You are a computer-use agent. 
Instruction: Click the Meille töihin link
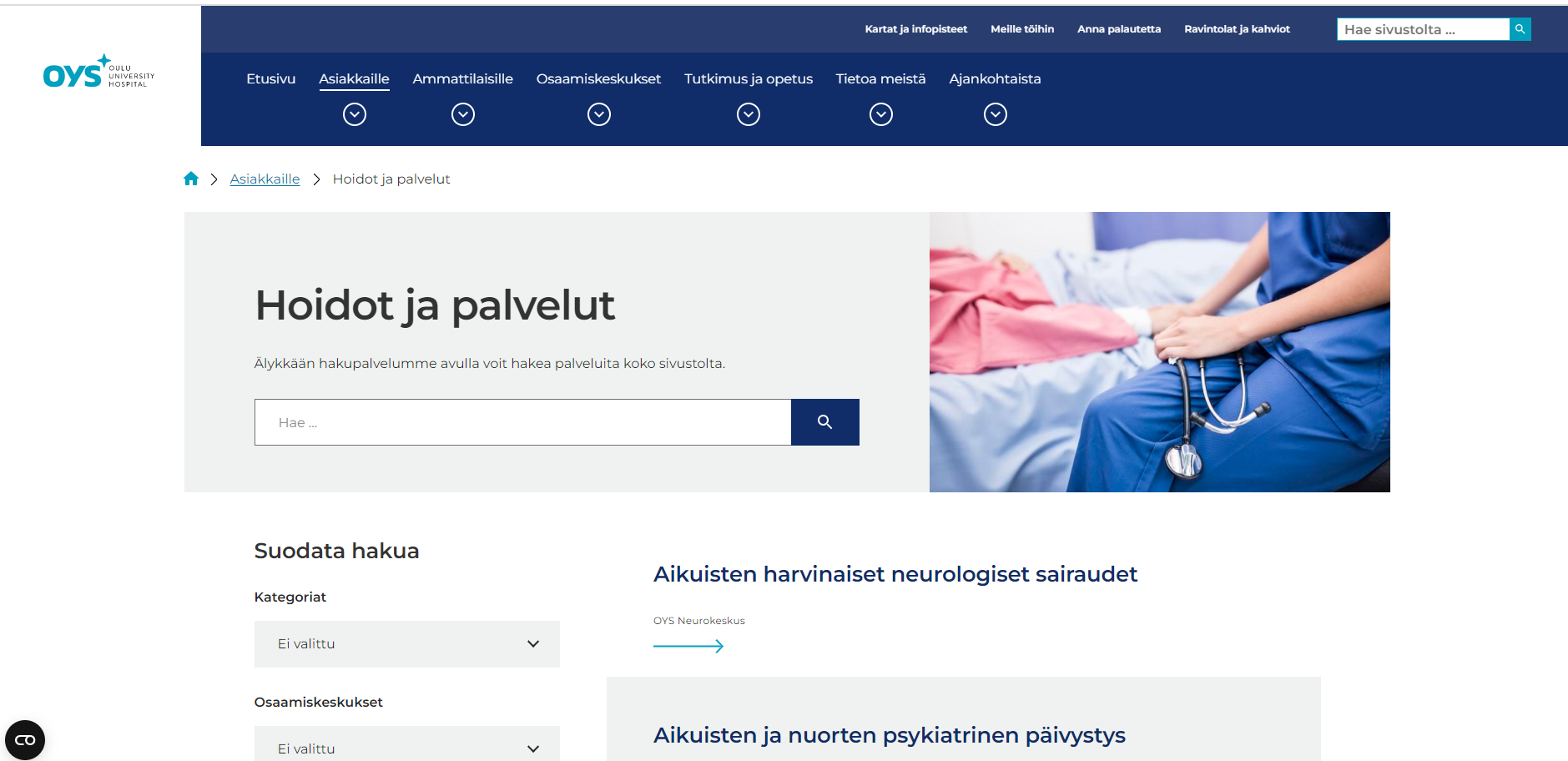(1021, 28)
